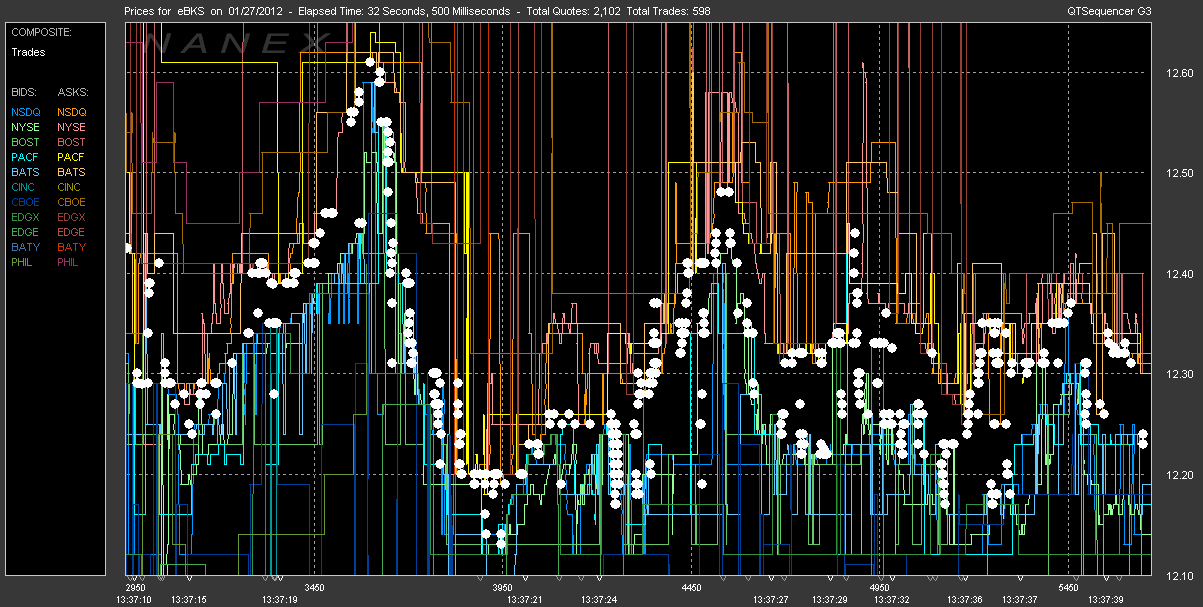1203x607 pixels.
Task: Select NYSE in the ASKS column
Action: point(72,127)
